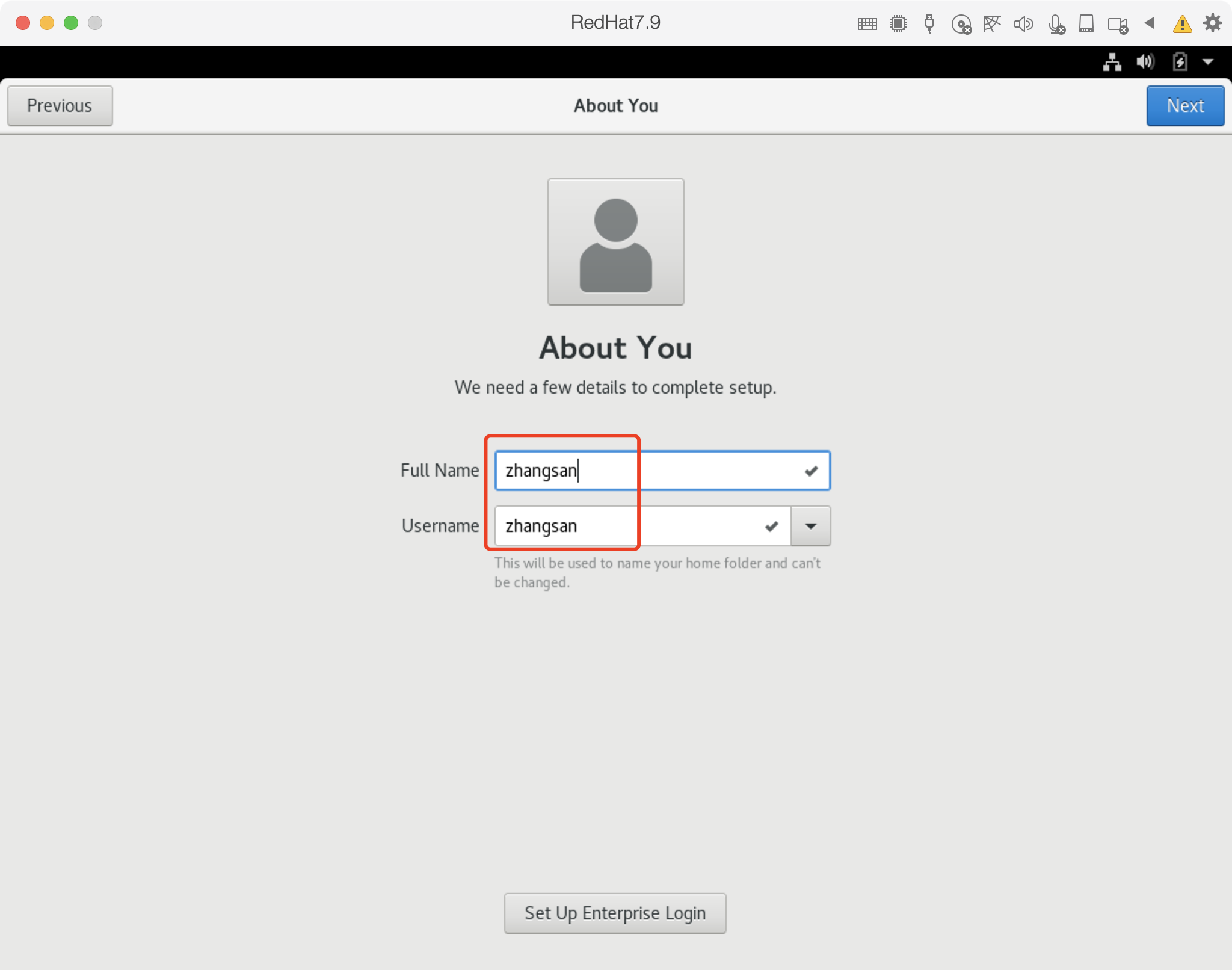Image resolution: width=1232 pixels, height=970 pixels.
Task: Expand the Username suggestions dropdown
Action: tap(810, 526)
